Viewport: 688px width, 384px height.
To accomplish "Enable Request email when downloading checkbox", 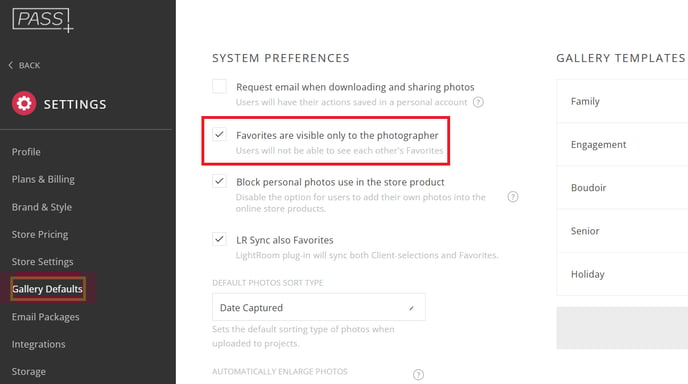I will pyautogui.click(x=219, y=86).
